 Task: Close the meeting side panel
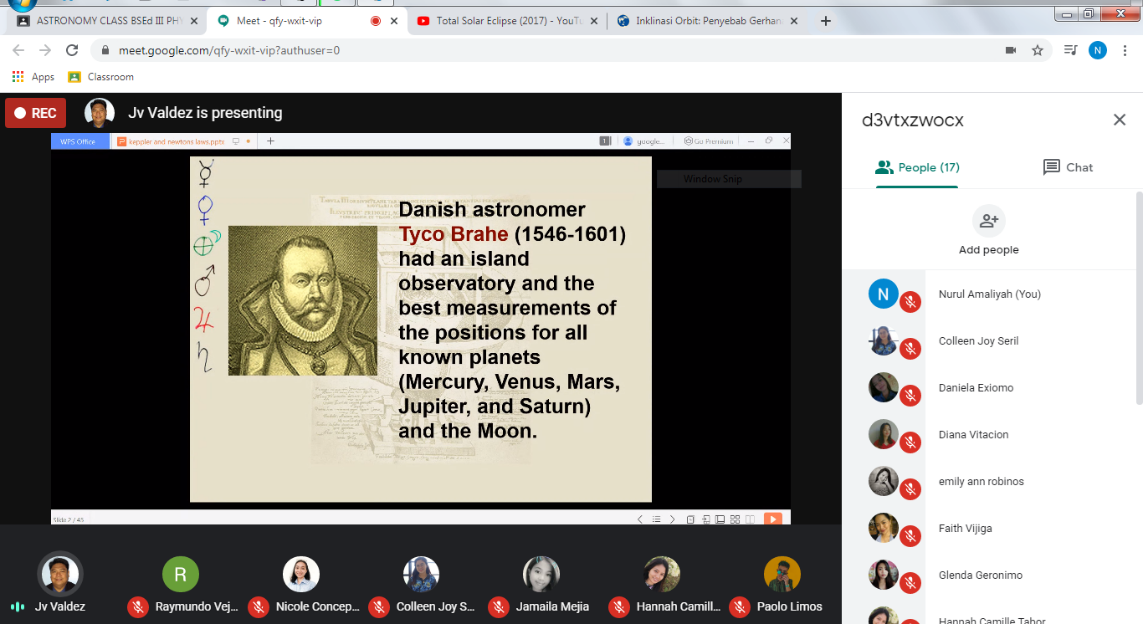point(1119,120)
